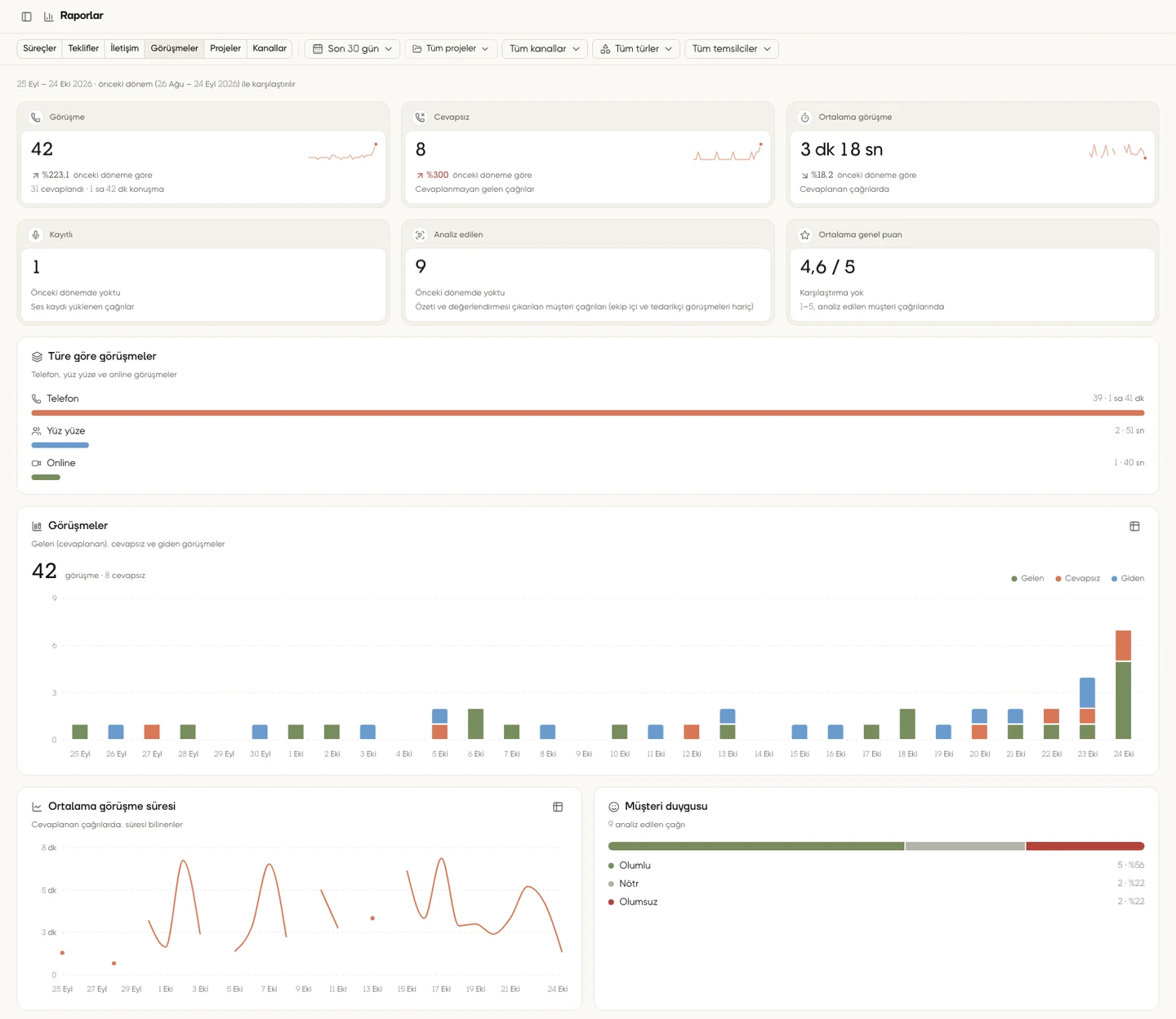Click the Olumlu sentiment row
Viewport: 1176px width, 1019px height.
pos(876,865)
